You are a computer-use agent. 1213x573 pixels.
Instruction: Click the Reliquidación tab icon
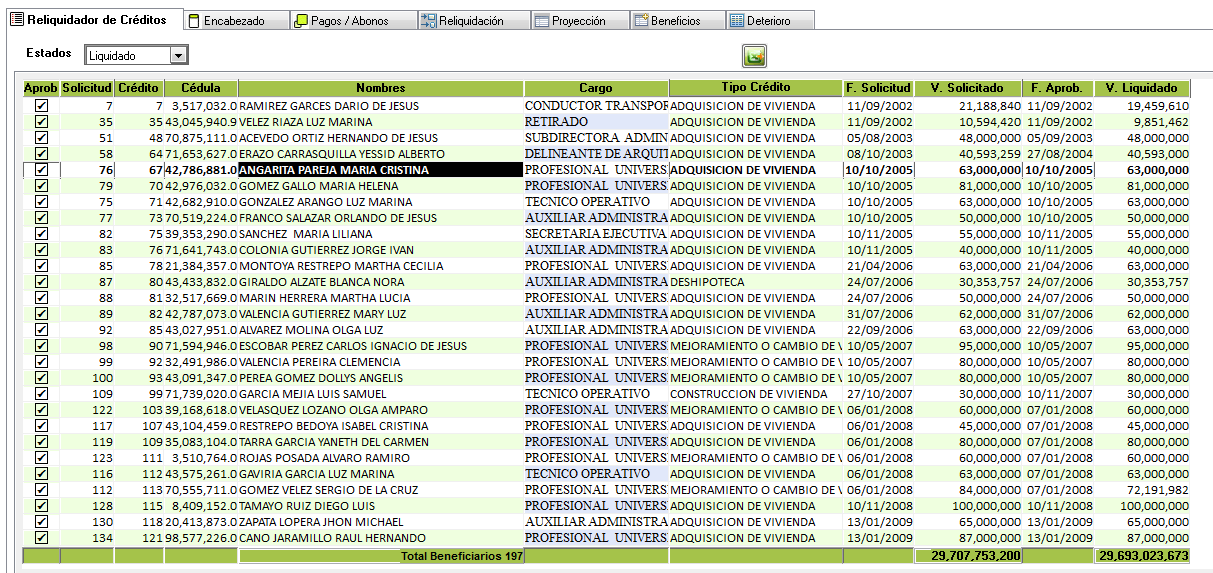point(428,21)
